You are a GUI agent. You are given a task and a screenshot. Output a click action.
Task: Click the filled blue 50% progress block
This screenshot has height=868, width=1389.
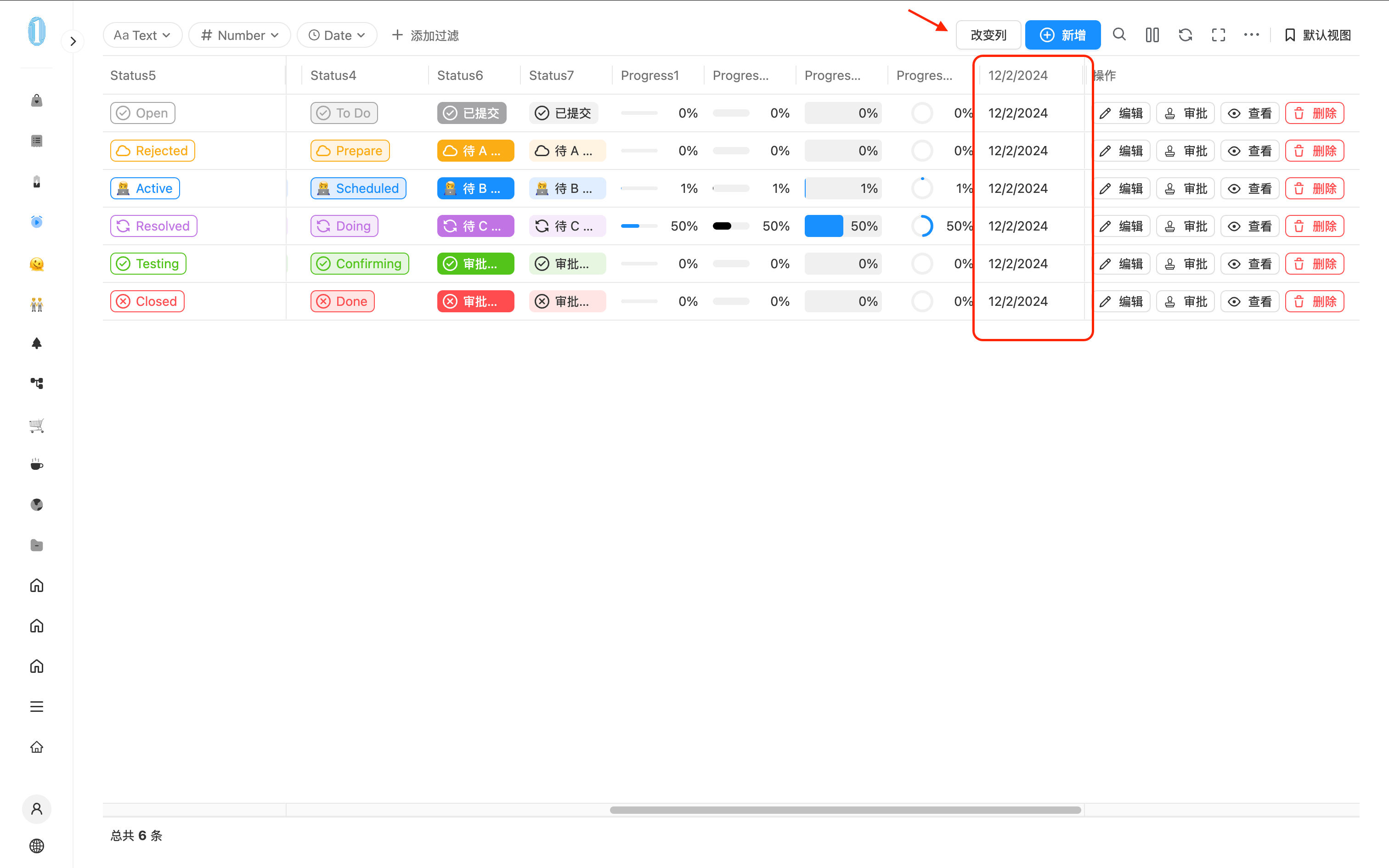tap(824, 226)
